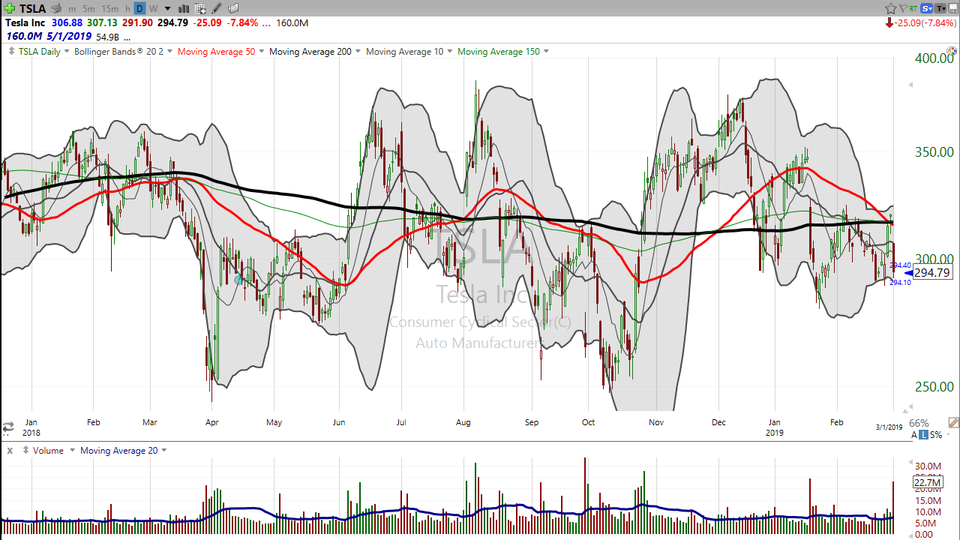Image resolution: width=960 pixels, height=540 pixels.
Task: Click the scroll-sync arrows icon at bottom-left
Action: point(9,427)
